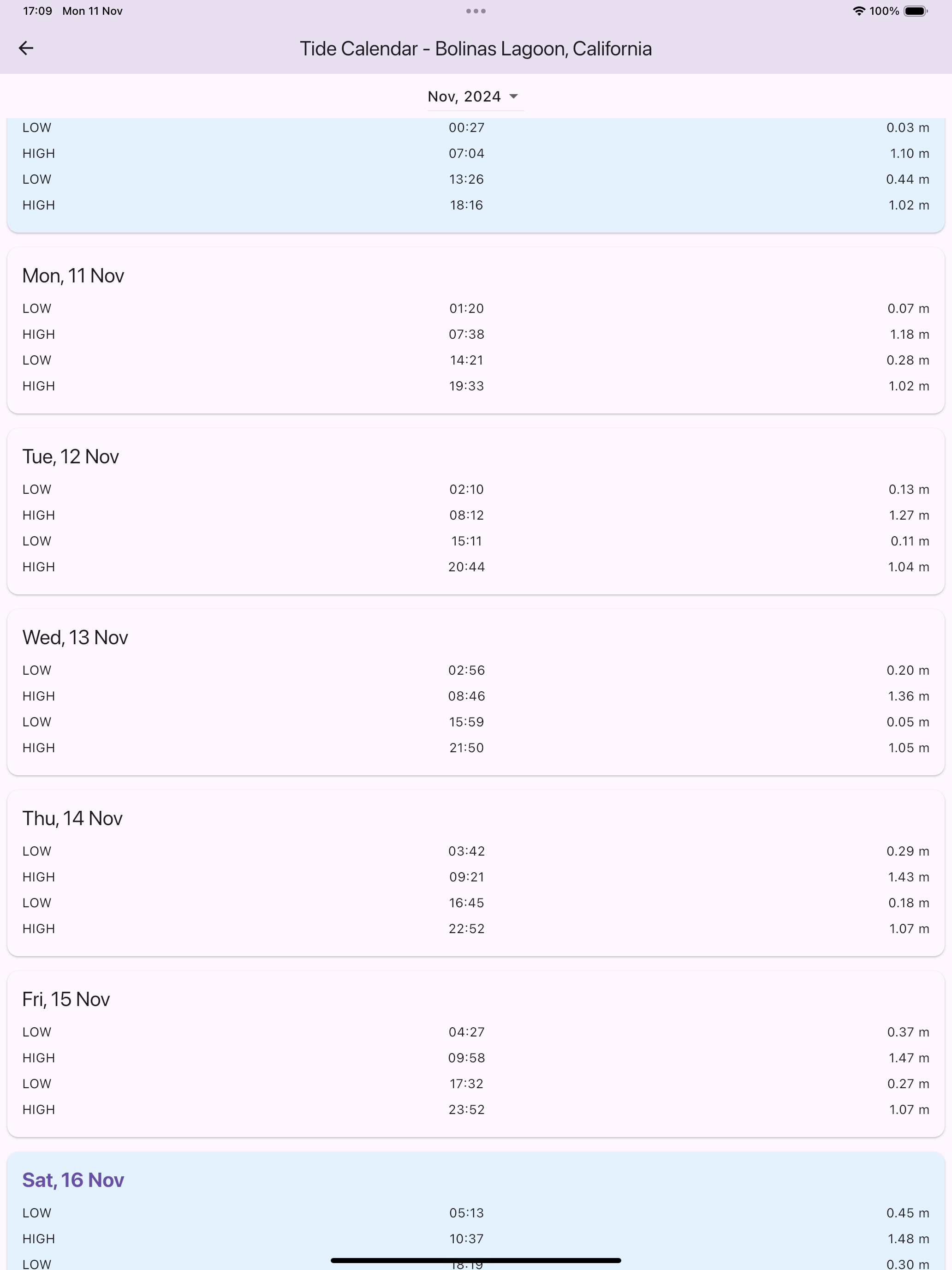Choose the Fri, 15 Nov day card
The image size is (952, 1270).
[x=476, y=1054]
